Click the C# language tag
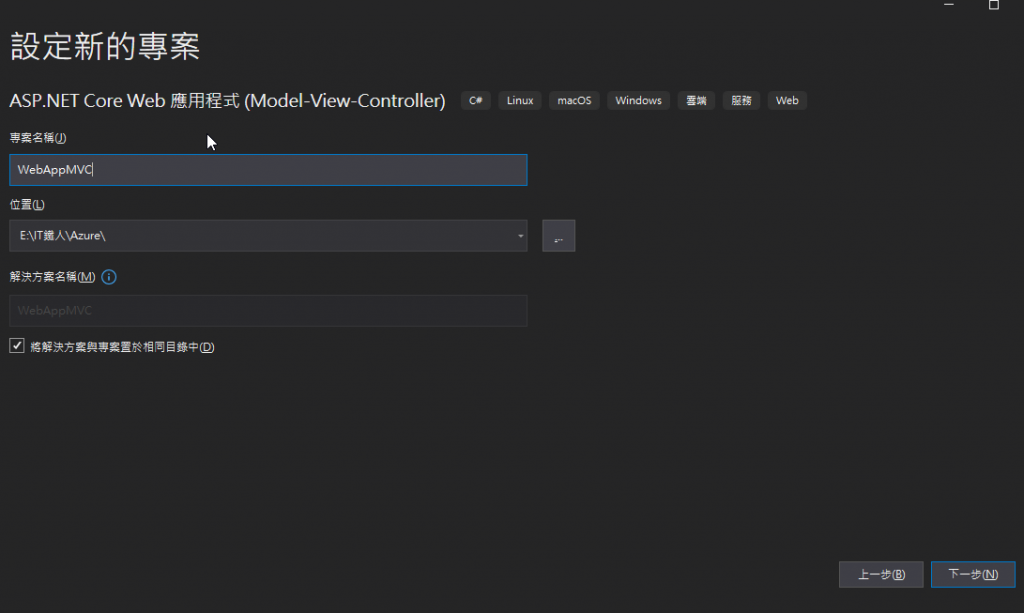 pos(476,100)
